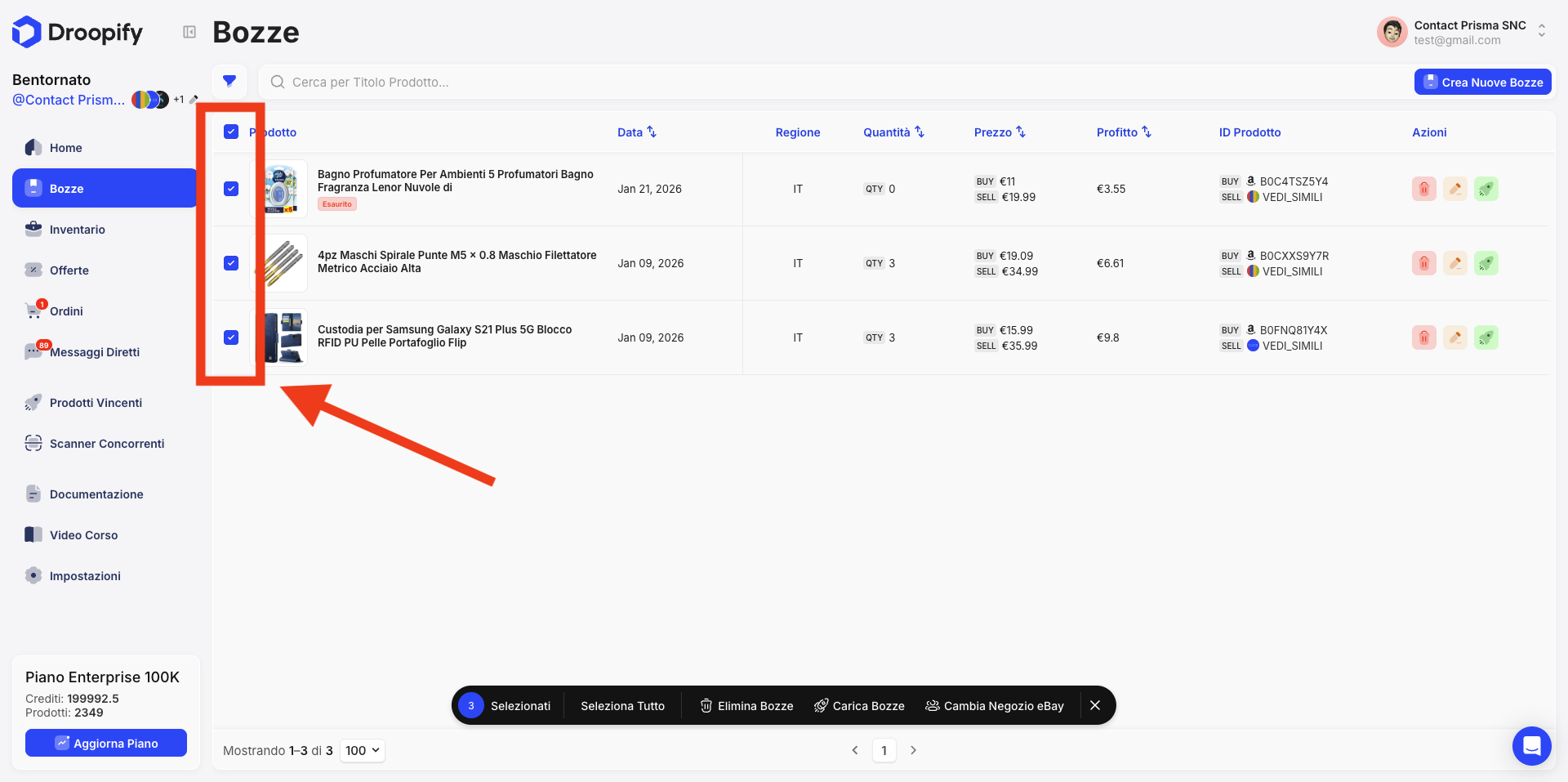Upload the Custodia Samsung draft via rocket icon
1568x782 pixels.
point(1486,337)
